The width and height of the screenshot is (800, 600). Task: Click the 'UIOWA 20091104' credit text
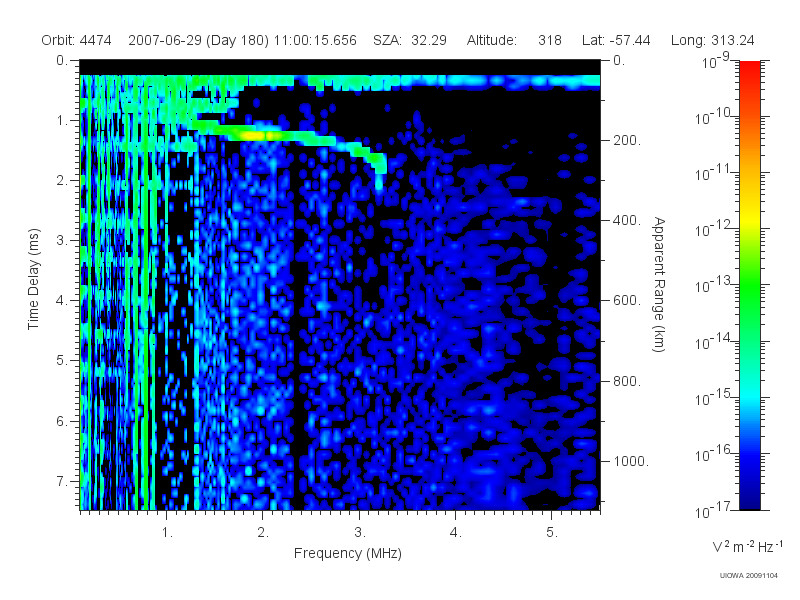click(x=748, y=576)
